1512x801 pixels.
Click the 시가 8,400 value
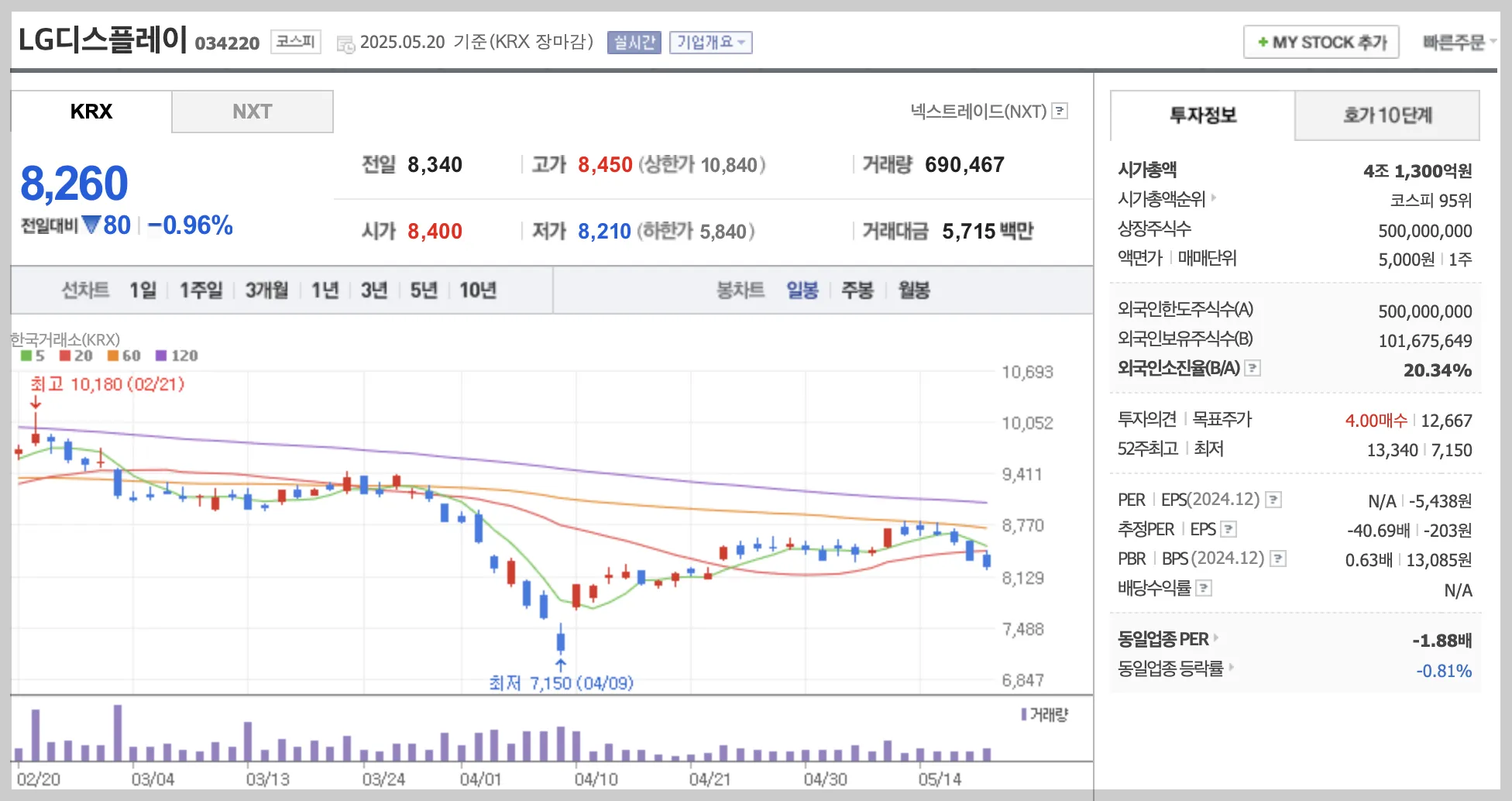tap(435, 232)
